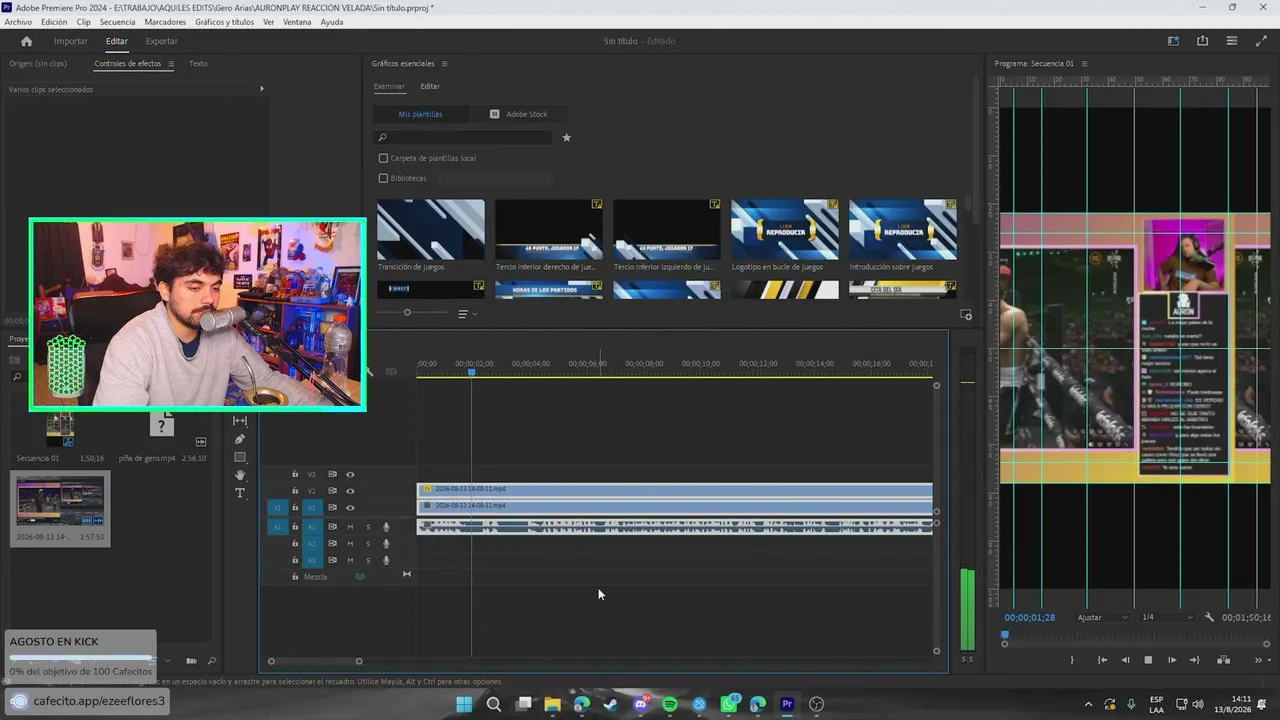Open Premiere Pro from the taskbar
1280x720 pixels.
787,704
